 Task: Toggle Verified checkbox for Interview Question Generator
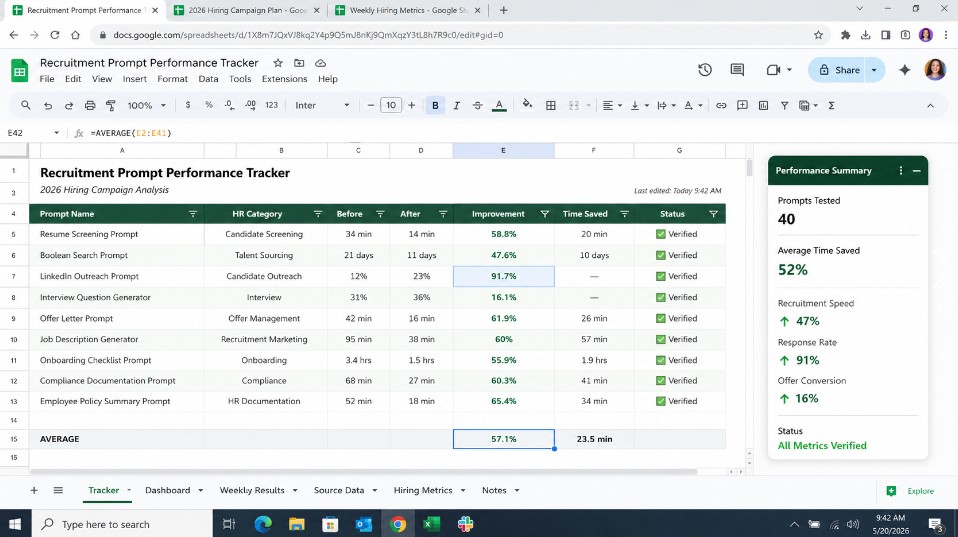(660, 298)
